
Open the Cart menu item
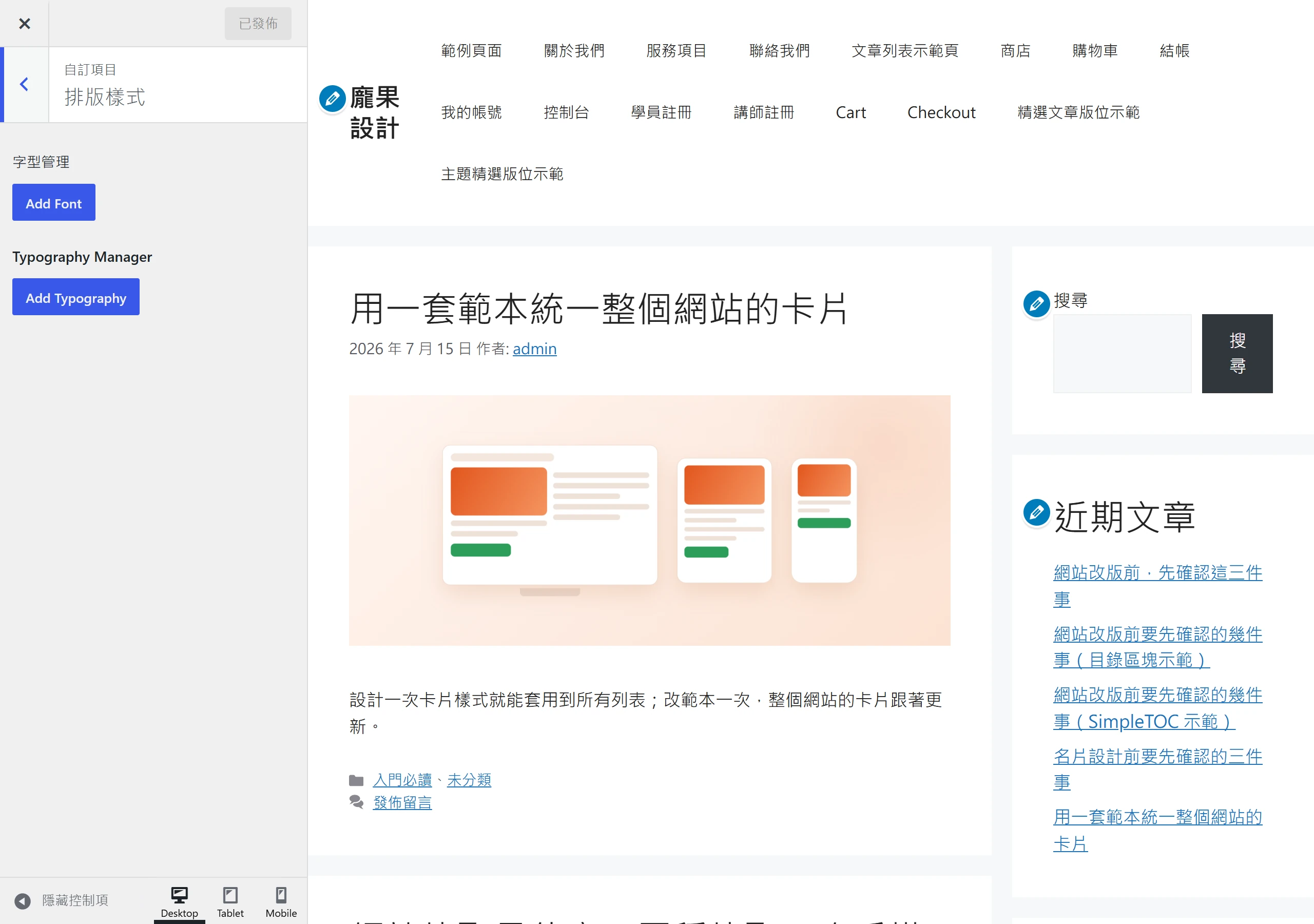[851, 112]
